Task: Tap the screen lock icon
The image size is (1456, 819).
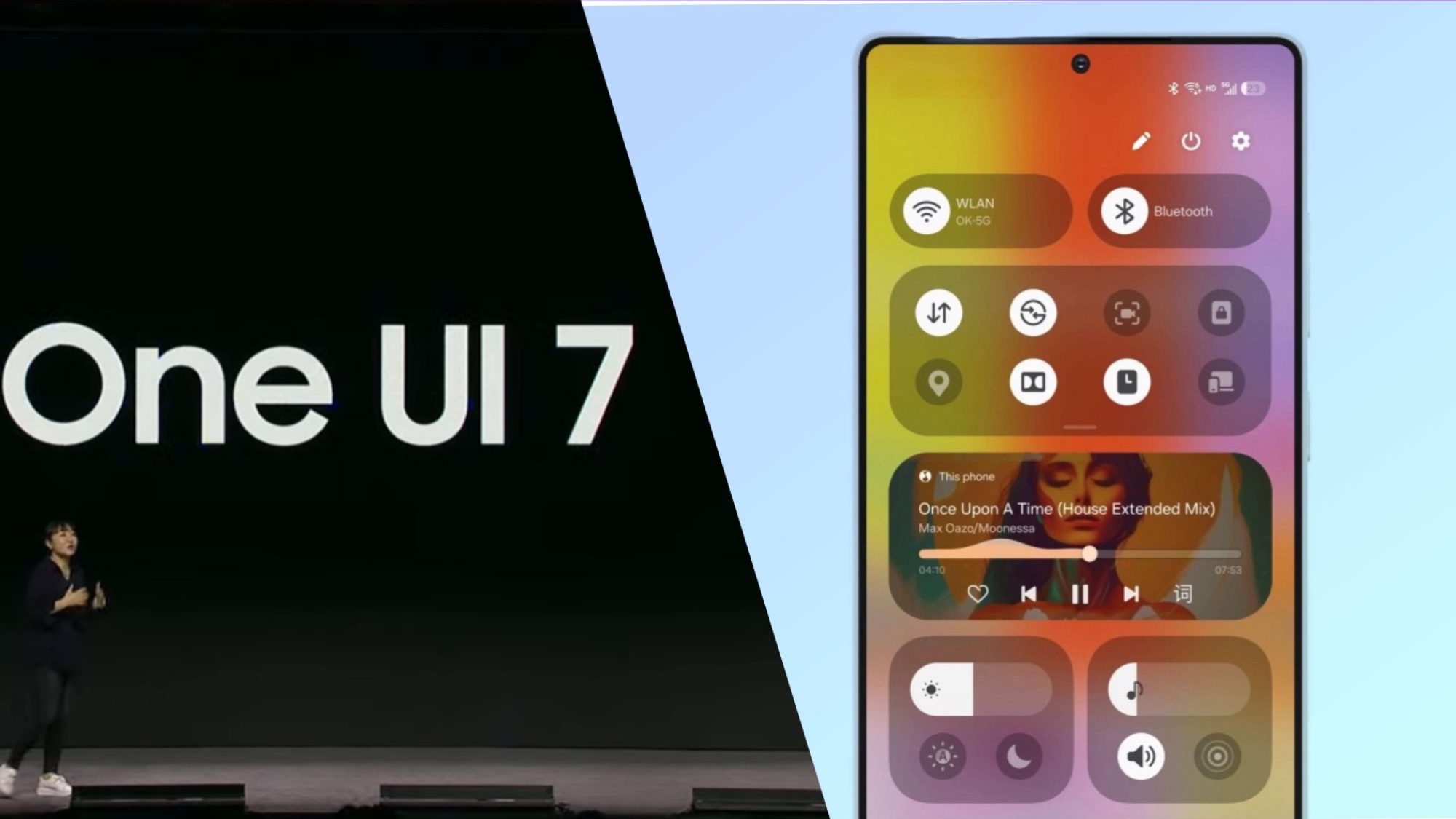Action: 1222,311
